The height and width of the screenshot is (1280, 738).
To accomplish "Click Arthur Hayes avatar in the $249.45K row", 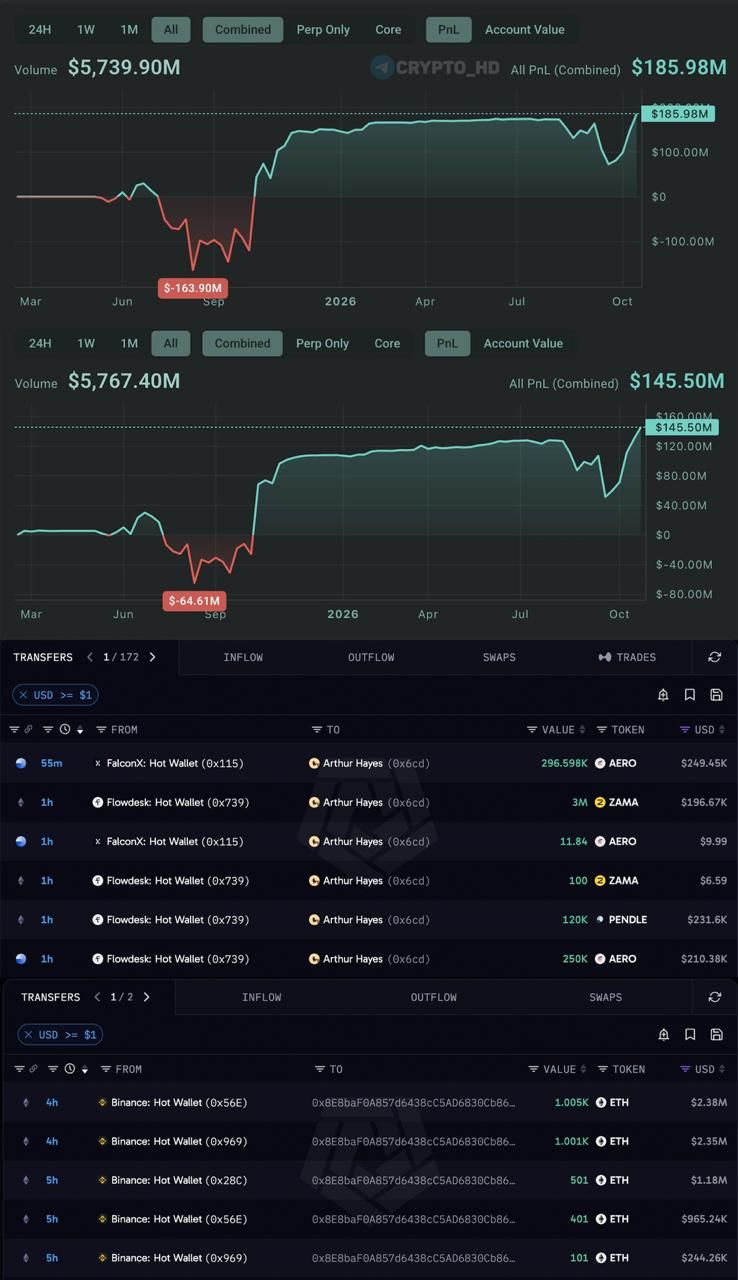I will click(x=314, y=763).
